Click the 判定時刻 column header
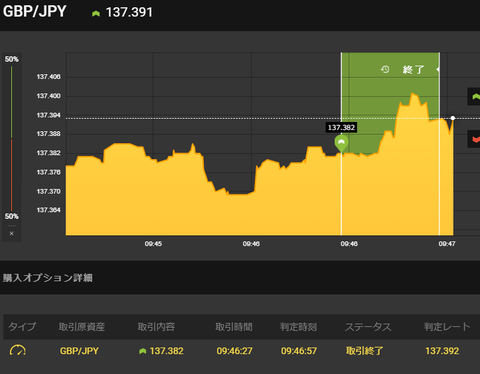 [298, 327]
